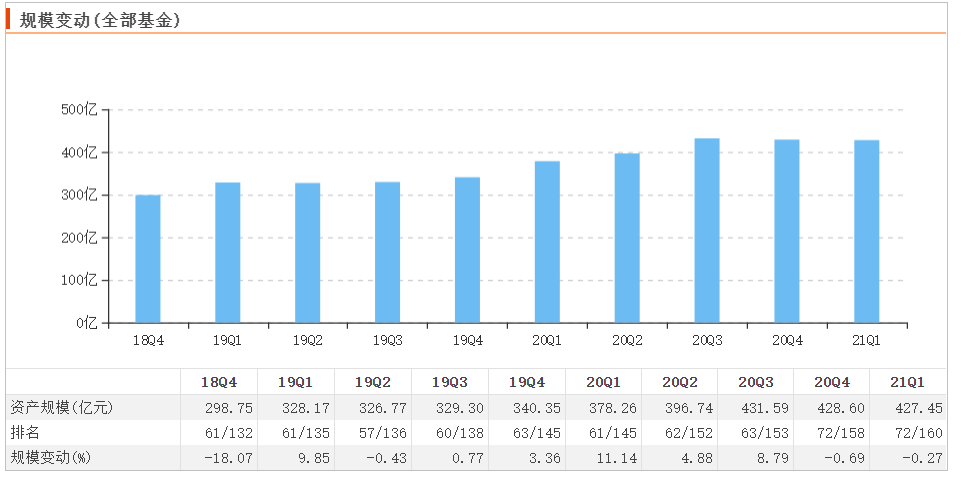This screenshot has height=477, width=962.
Task: Click change value -0.27
Action: tap(924, 459)
